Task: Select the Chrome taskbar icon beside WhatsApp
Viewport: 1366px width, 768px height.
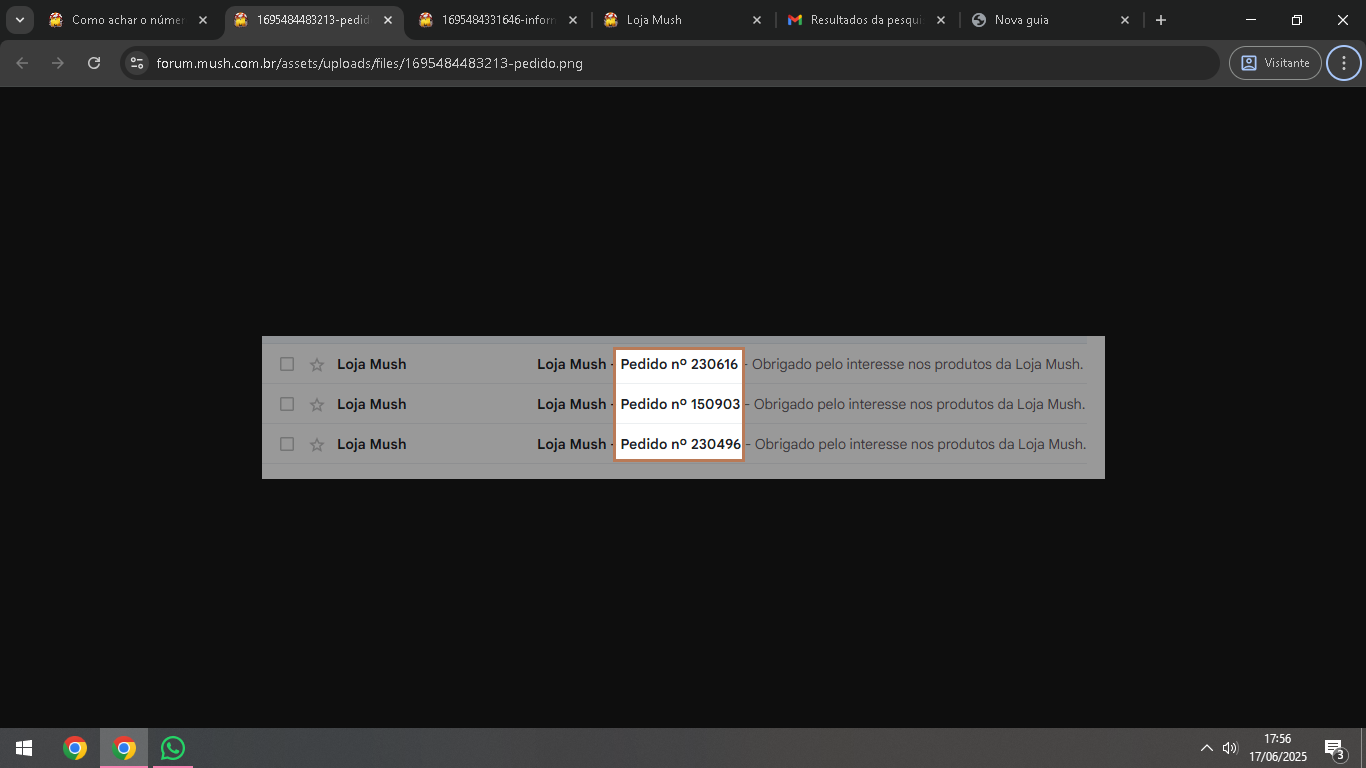Action: point(124,748)
